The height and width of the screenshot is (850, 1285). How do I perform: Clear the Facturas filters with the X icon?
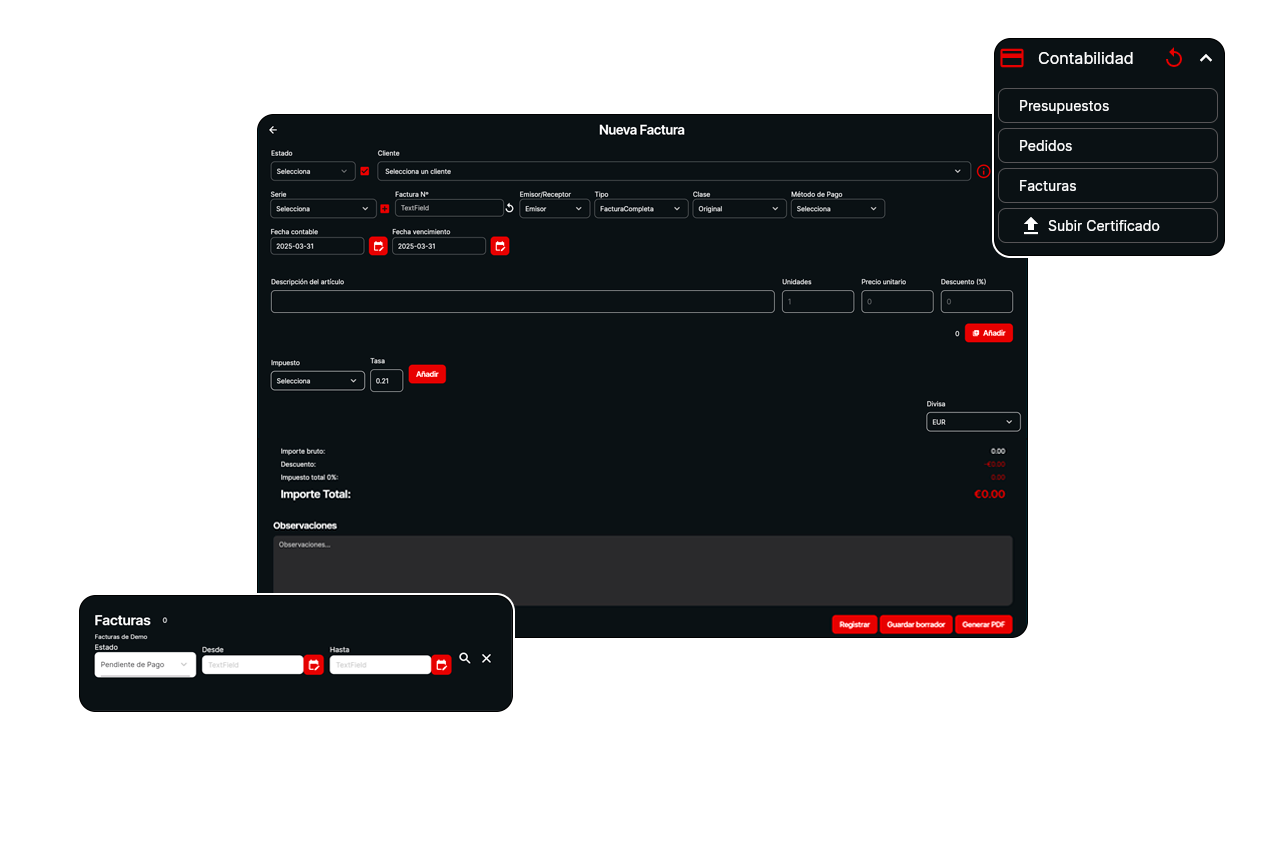click(487, 659)
